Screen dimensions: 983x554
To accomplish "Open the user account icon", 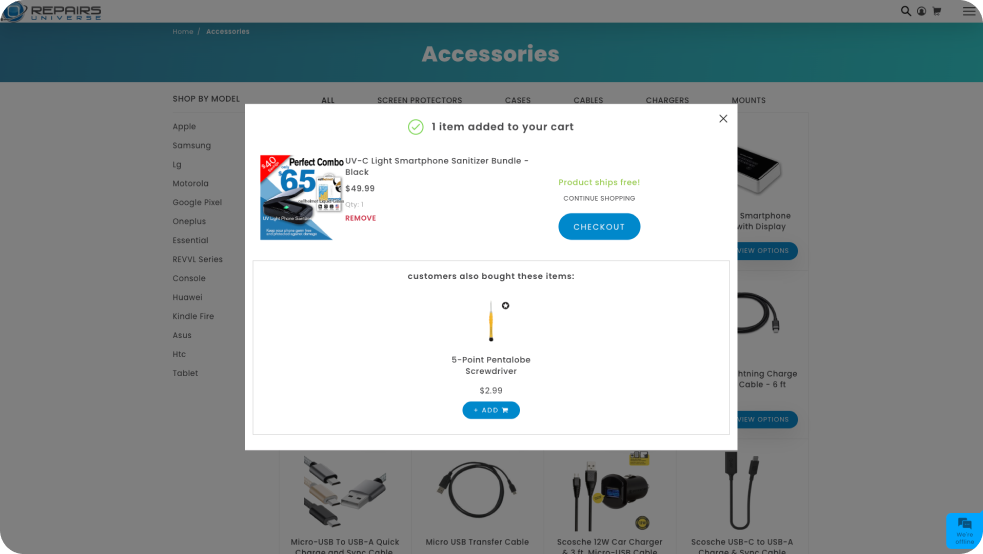I will 921,11.
